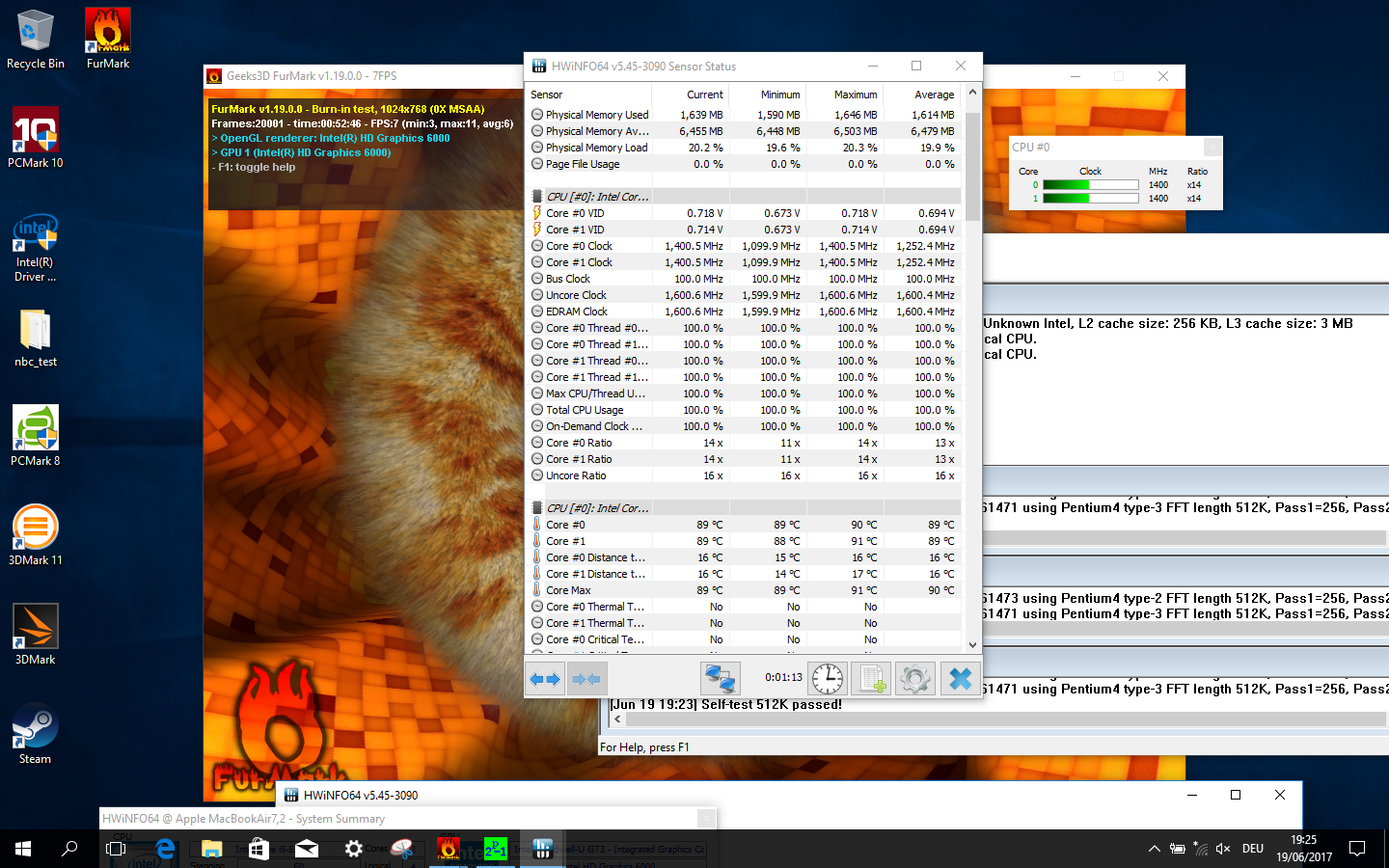Click the Core 0 clock bar in CPU #0 panel
Viewport: 1389px width, 868px height.
pyautogui.click(x=1091, y=185)
